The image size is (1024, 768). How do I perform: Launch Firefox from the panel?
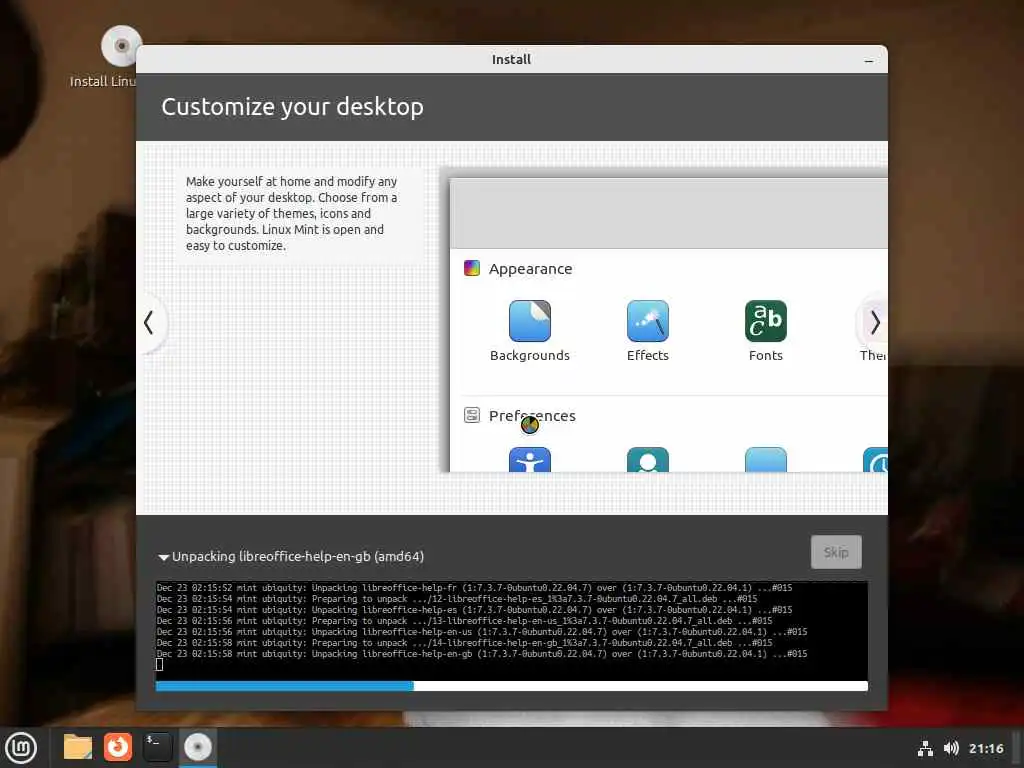pos(118,747)
